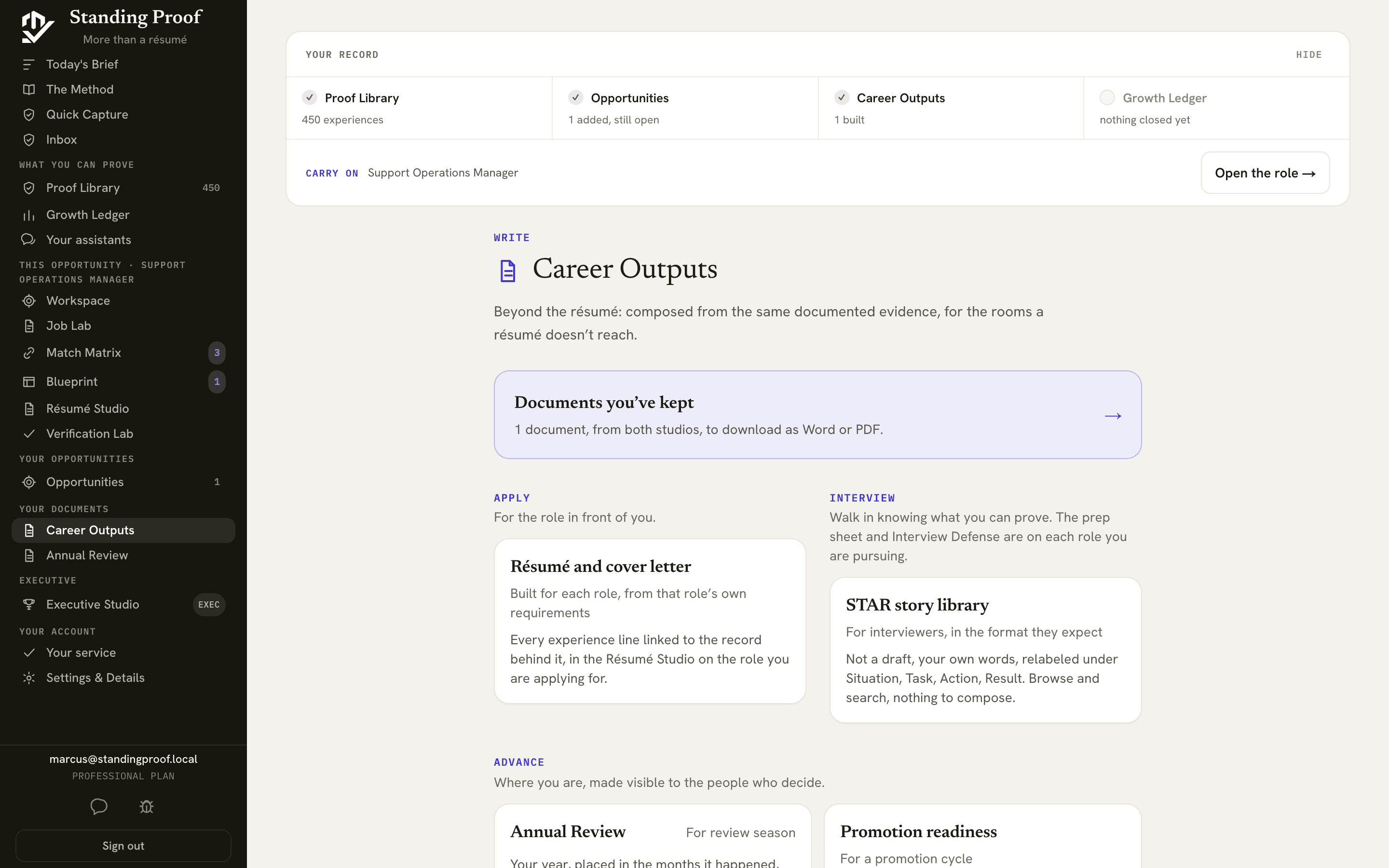Image resolution: width=1389 pixels, height=868 pixels.
Task: Click the Support Operations Manager carry-on text
Action: click(443, 173)
